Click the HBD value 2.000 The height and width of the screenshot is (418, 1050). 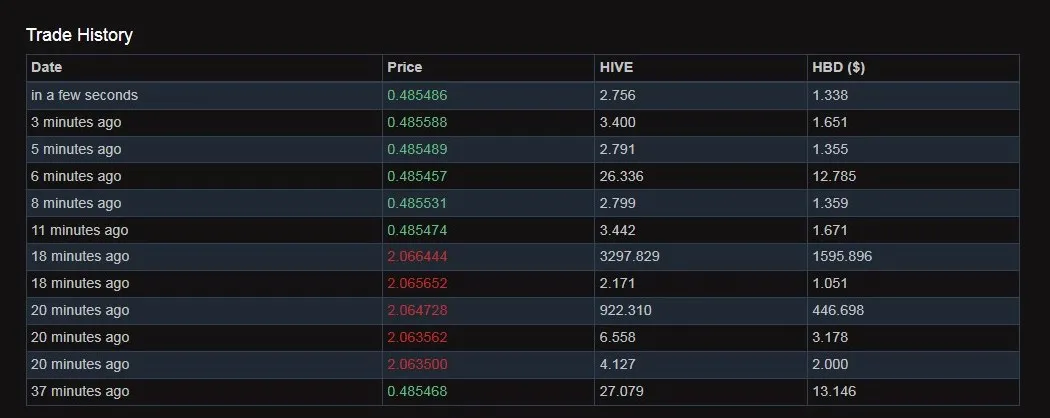click(x=830, y=365)
